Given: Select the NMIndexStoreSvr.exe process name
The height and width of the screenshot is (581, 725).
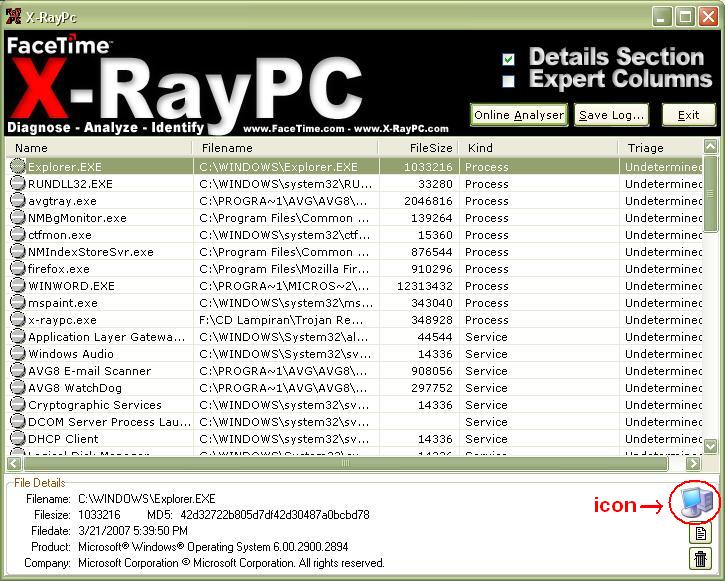Looking at the screenshot, I should click(x=91, y=252).
